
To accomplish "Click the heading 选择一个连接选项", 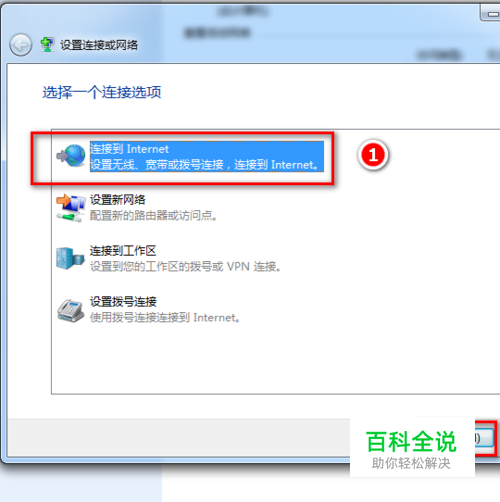I will [102, 92].
